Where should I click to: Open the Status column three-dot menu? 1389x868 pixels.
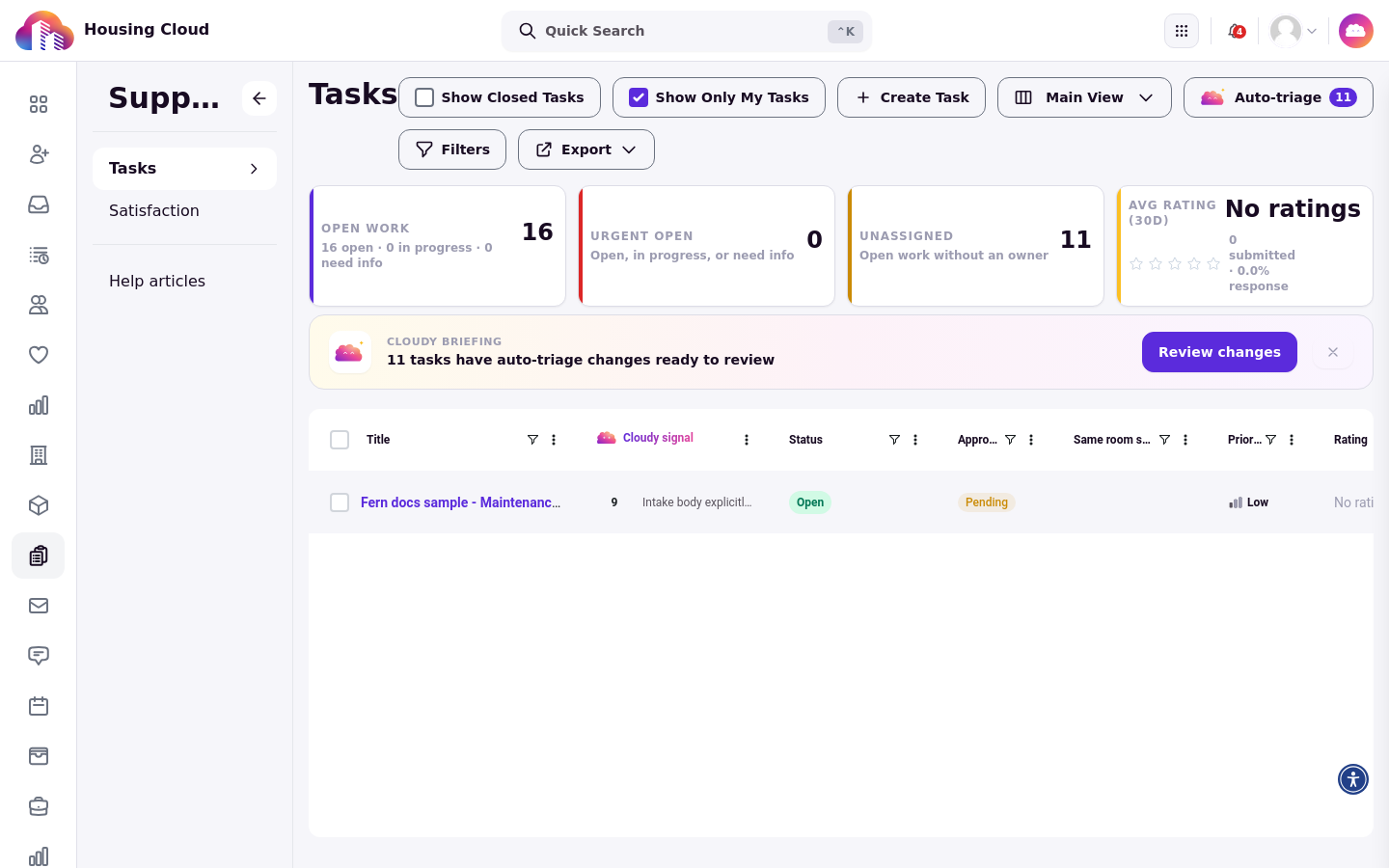(915, 440)
